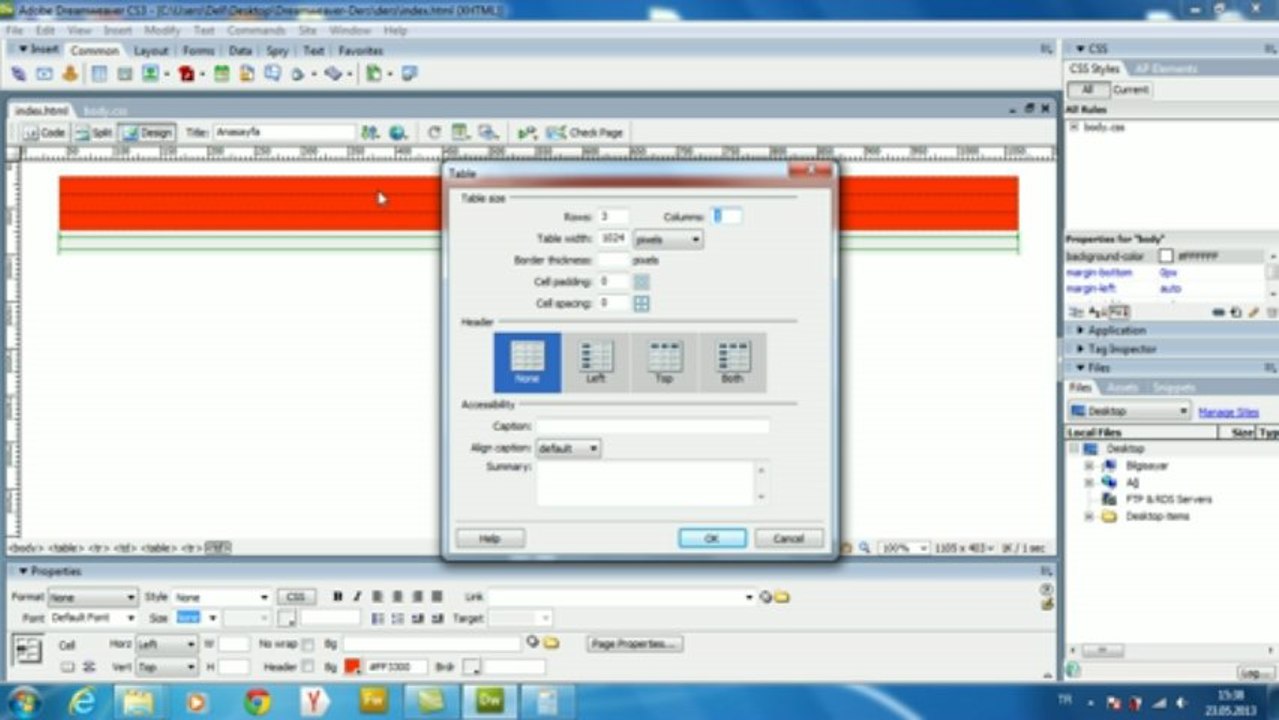Click the Unordered List icon in Properties
Screen dimensions: 1279x720
pos(378,619)
